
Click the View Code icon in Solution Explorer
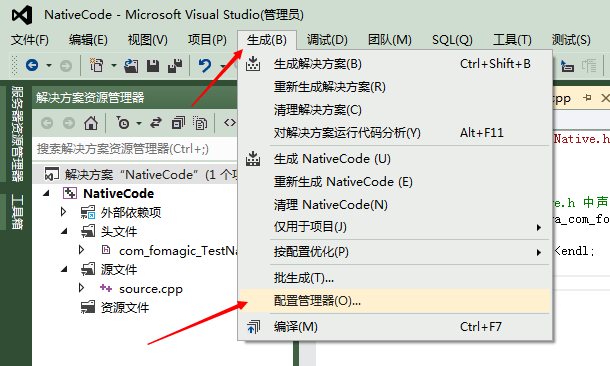tap(230, 123)
